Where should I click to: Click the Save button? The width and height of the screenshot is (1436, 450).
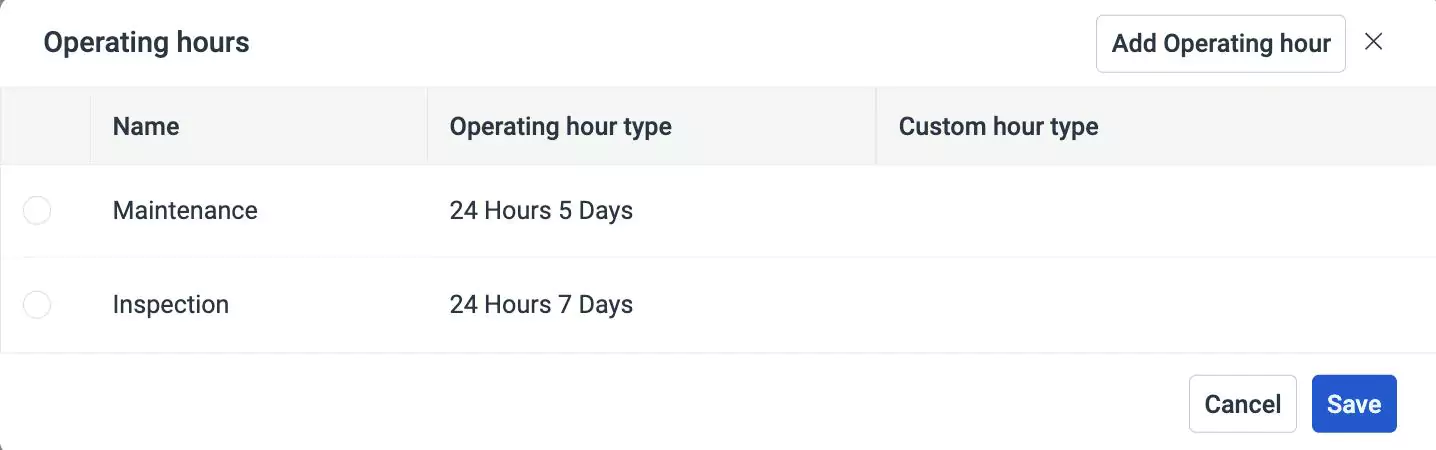coord(1354,404)
